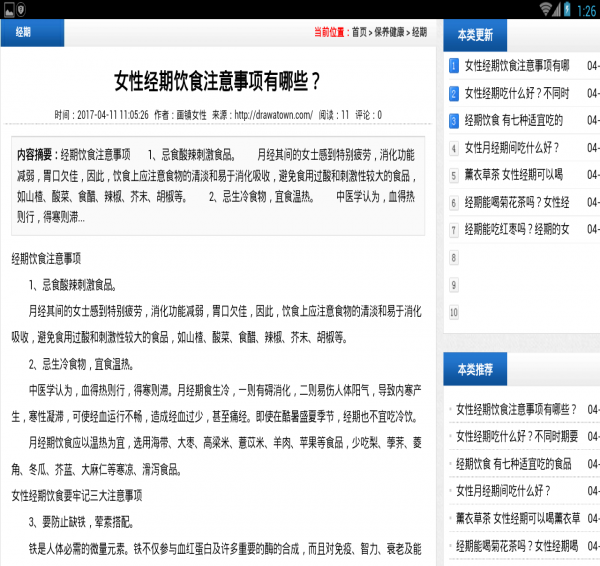Image resolution: width=600 pixels, height=566 pixels.
Task: Open 经期能吃红枣吗？经期的女 article
Action: click(517, 230)
